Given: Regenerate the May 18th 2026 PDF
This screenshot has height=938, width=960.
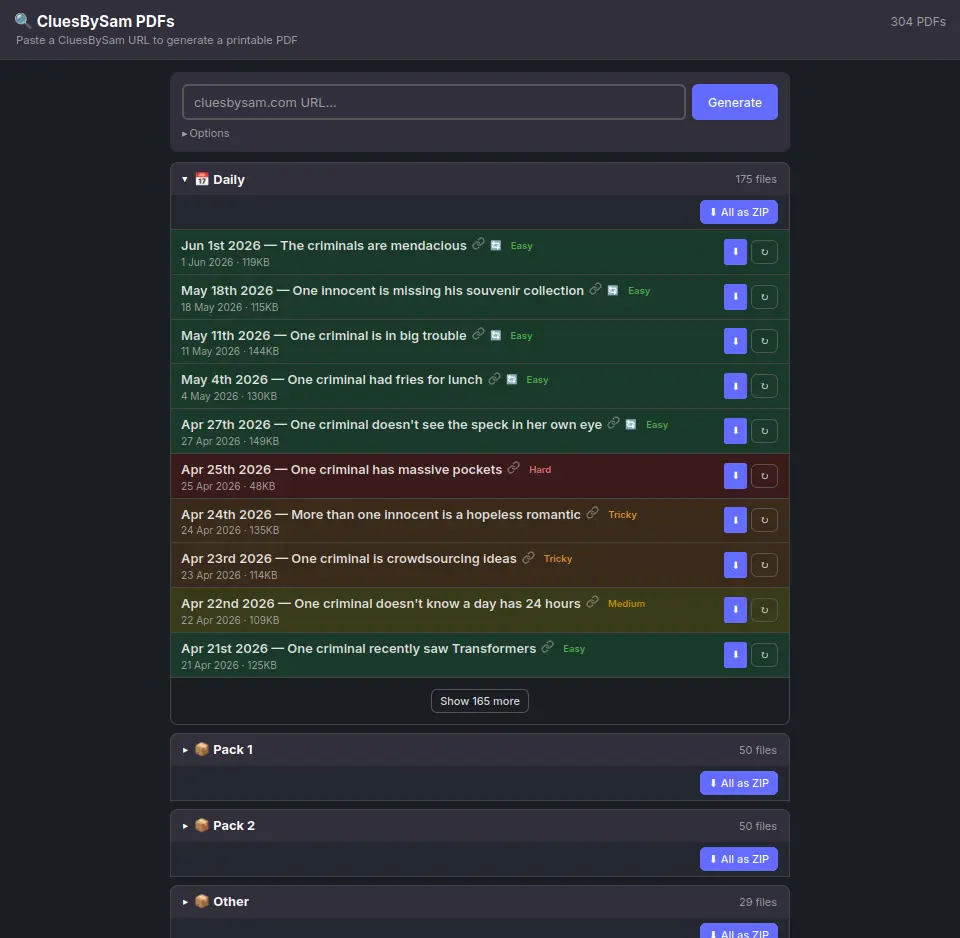Looking at the screenshot, I should point(764,297).
